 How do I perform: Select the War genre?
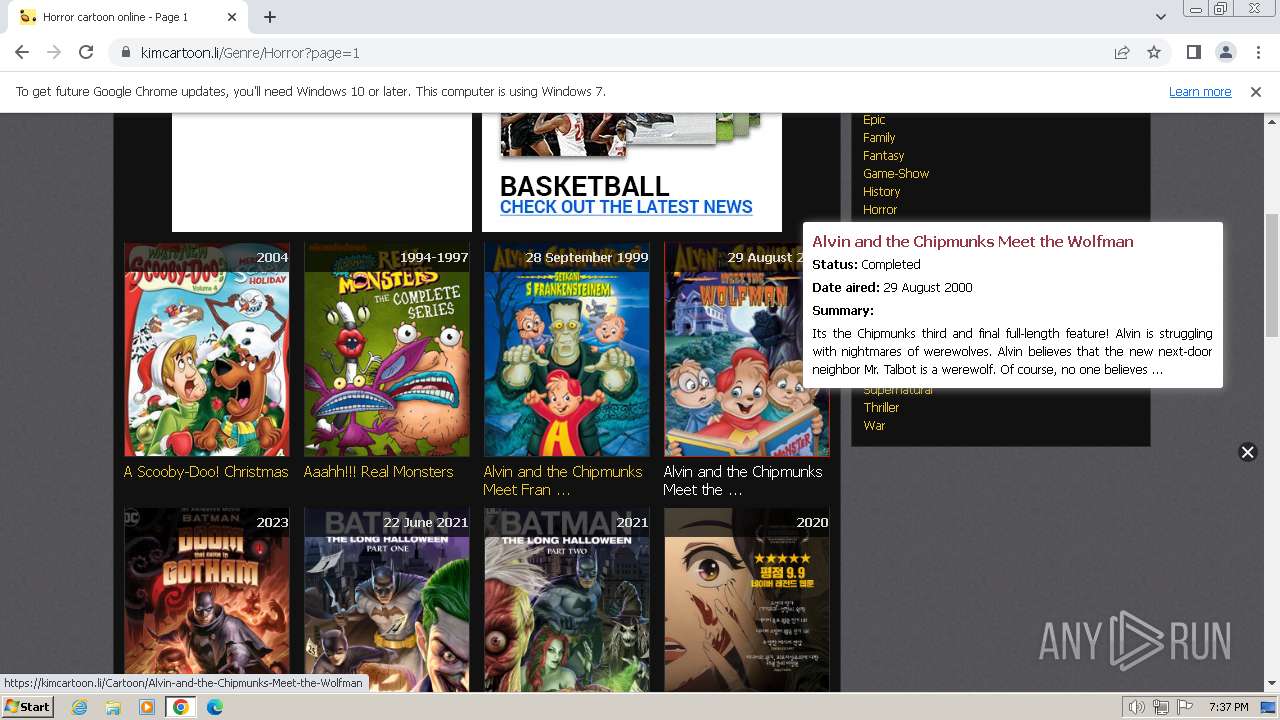point(874,426)
